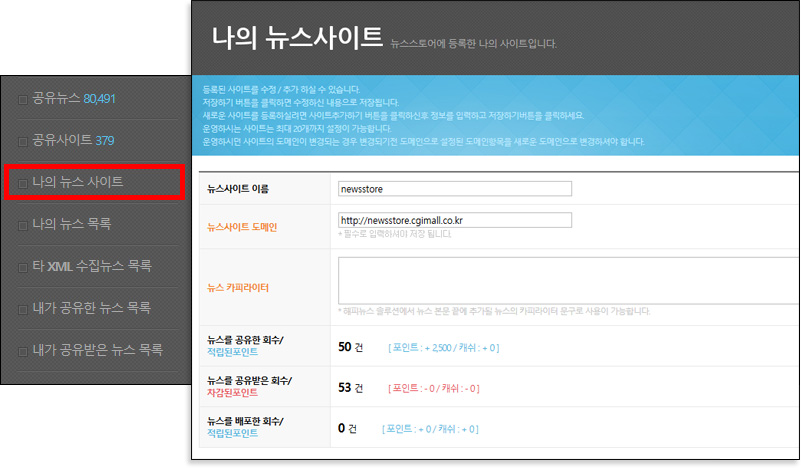Open 내가 공유받은 뉴스 목록
Screen dimensions: 801x468
98,349
